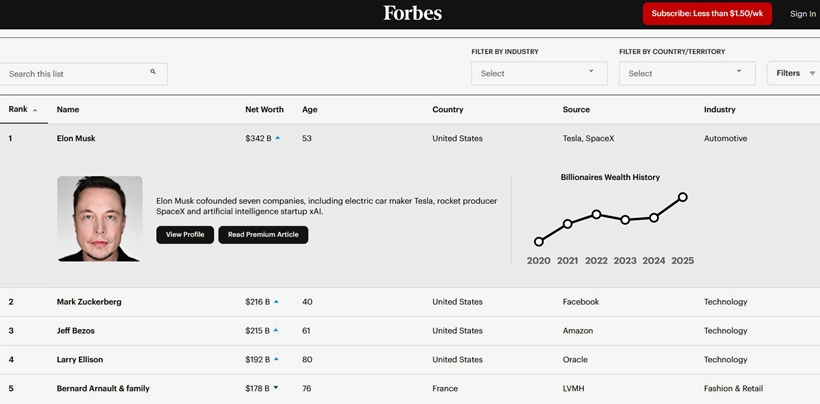Sort by Source column header
The height and width of the screenshot is (404, 820).
pyautogui.click(x=576, y=109)
